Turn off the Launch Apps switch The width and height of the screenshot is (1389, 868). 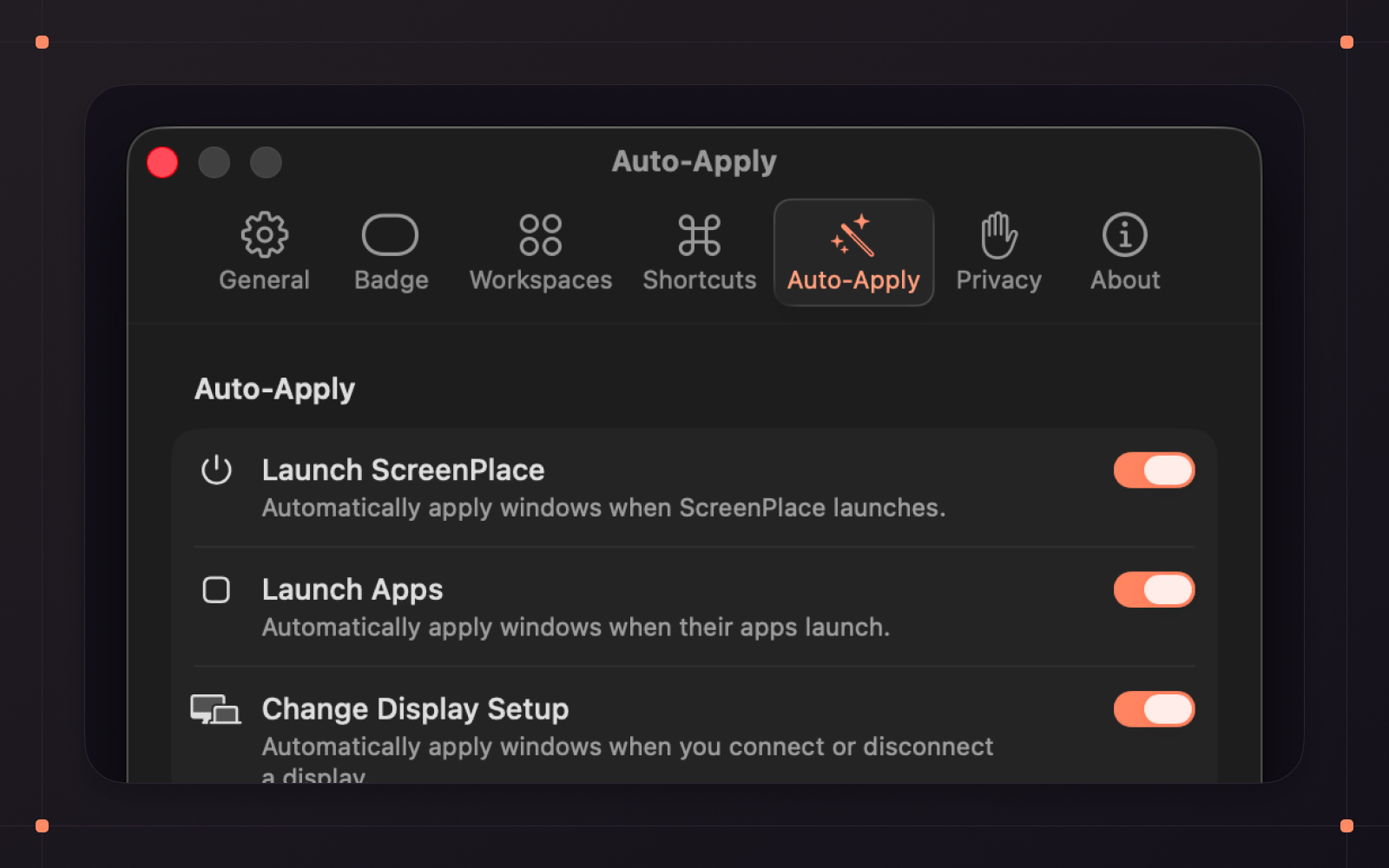[1154, 590]
